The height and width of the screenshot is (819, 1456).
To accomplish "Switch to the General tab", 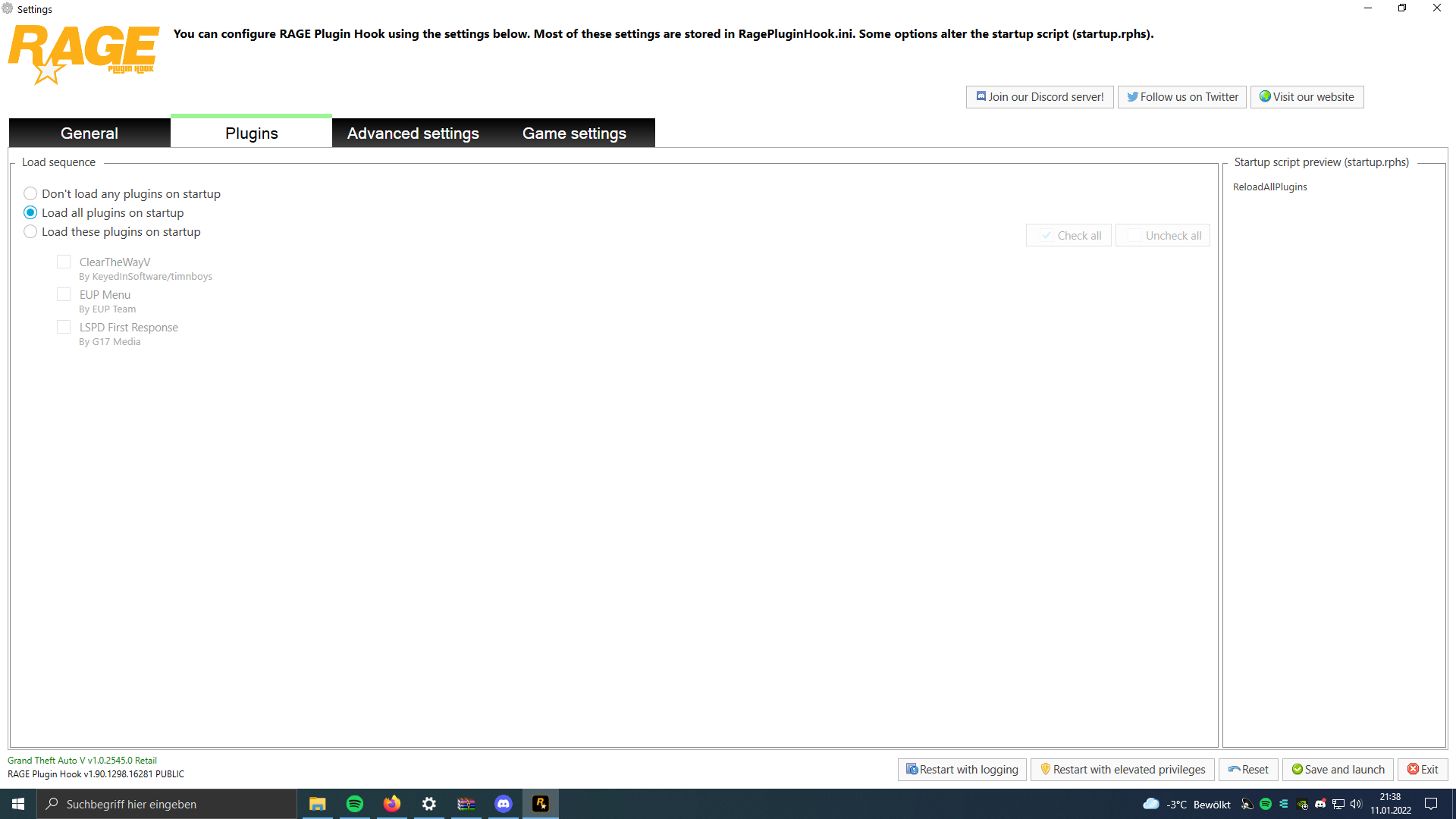I will 89,133.
